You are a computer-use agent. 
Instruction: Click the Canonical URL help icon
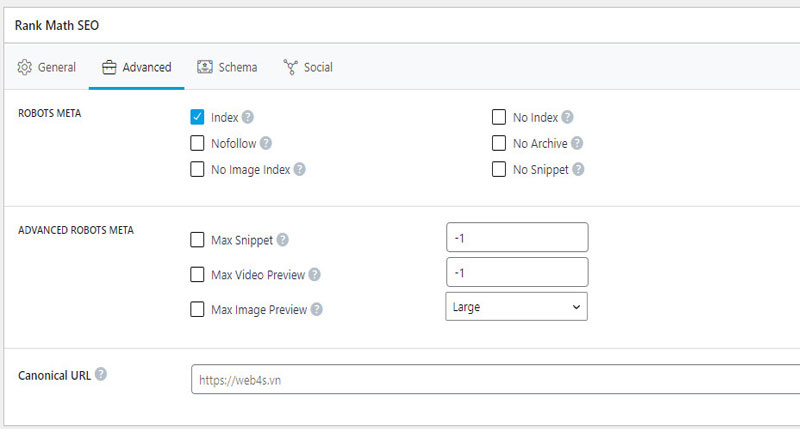tap(101, 375)
